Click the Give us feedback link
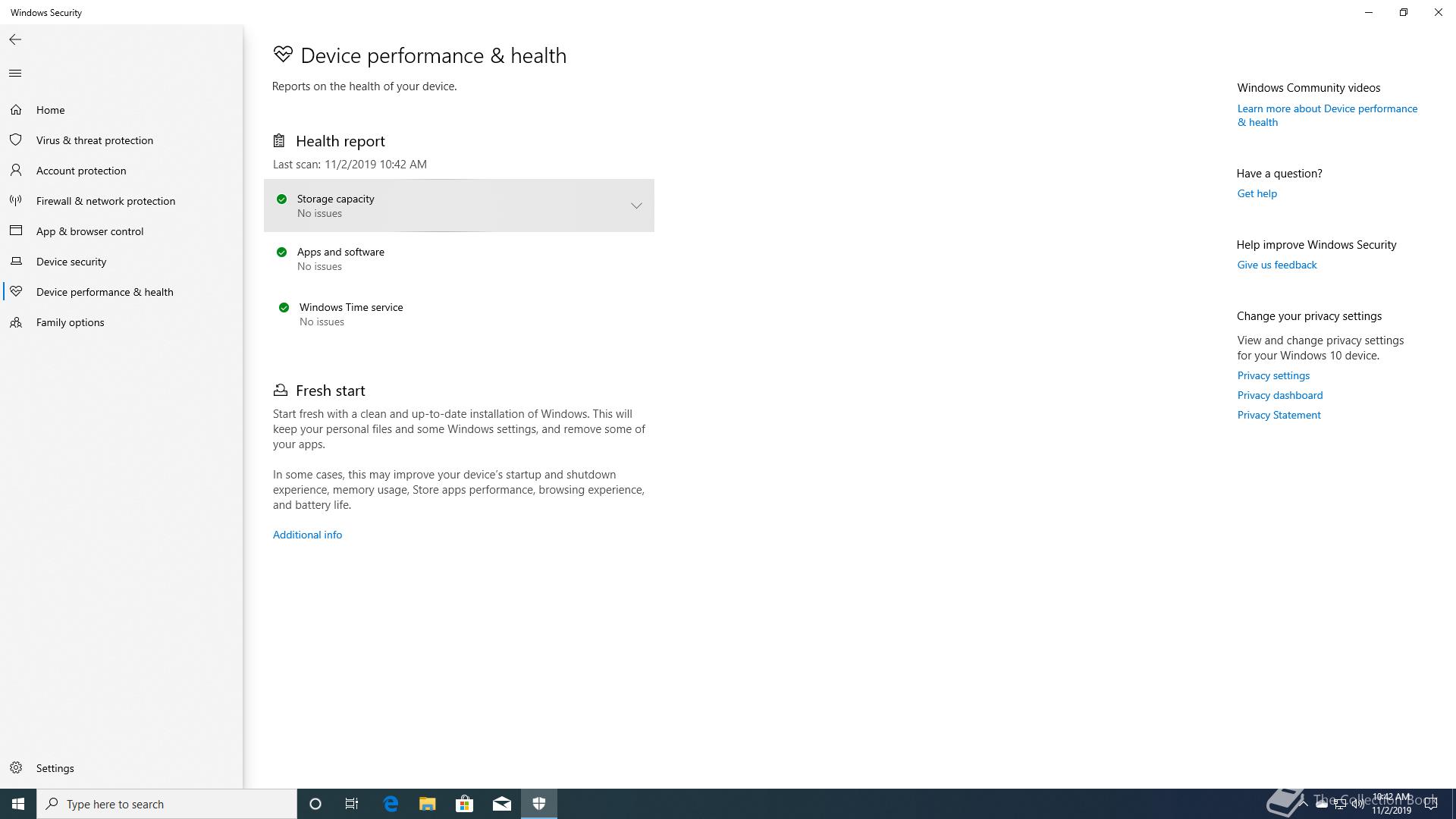1456x819 pixels. 1277,265
